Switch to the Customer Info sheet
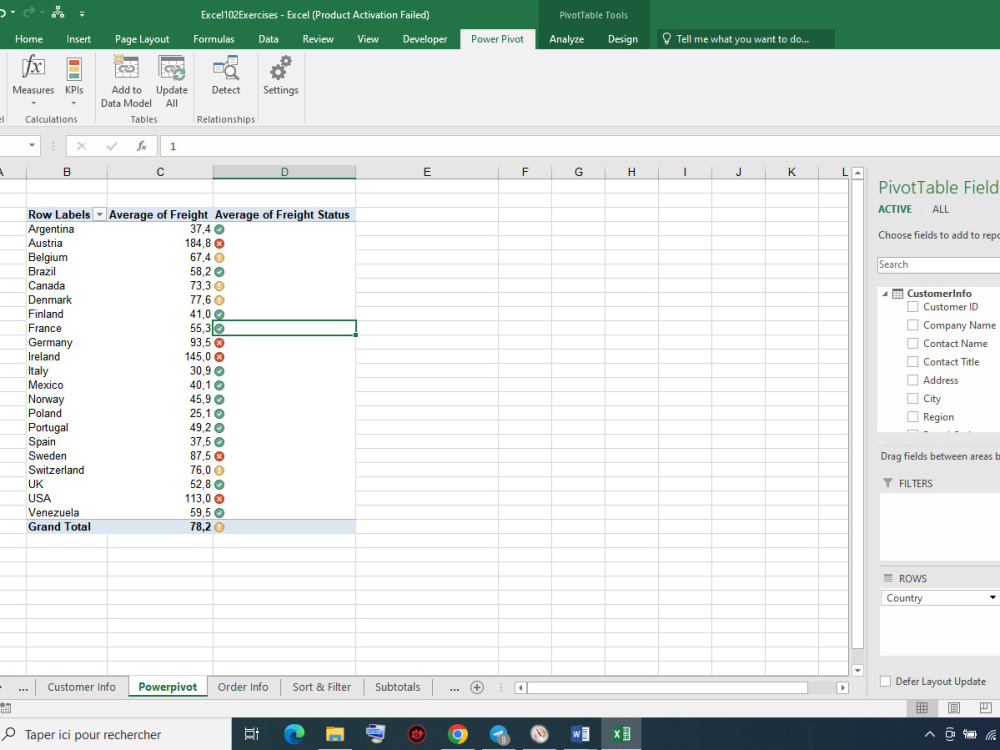 coord(82,687)
